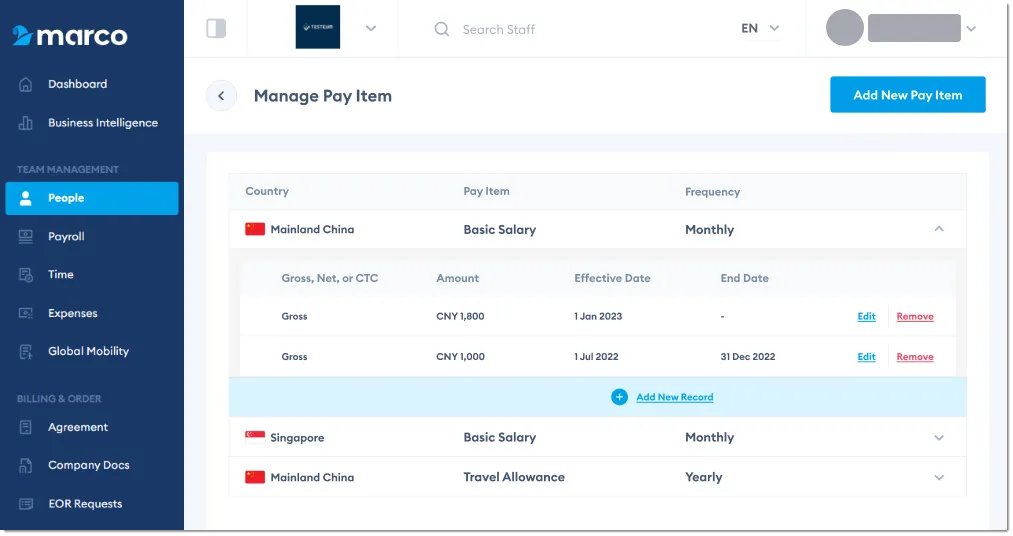
Task: Open Business Intelligence chart icon
Action: click(x=25, y=123)
